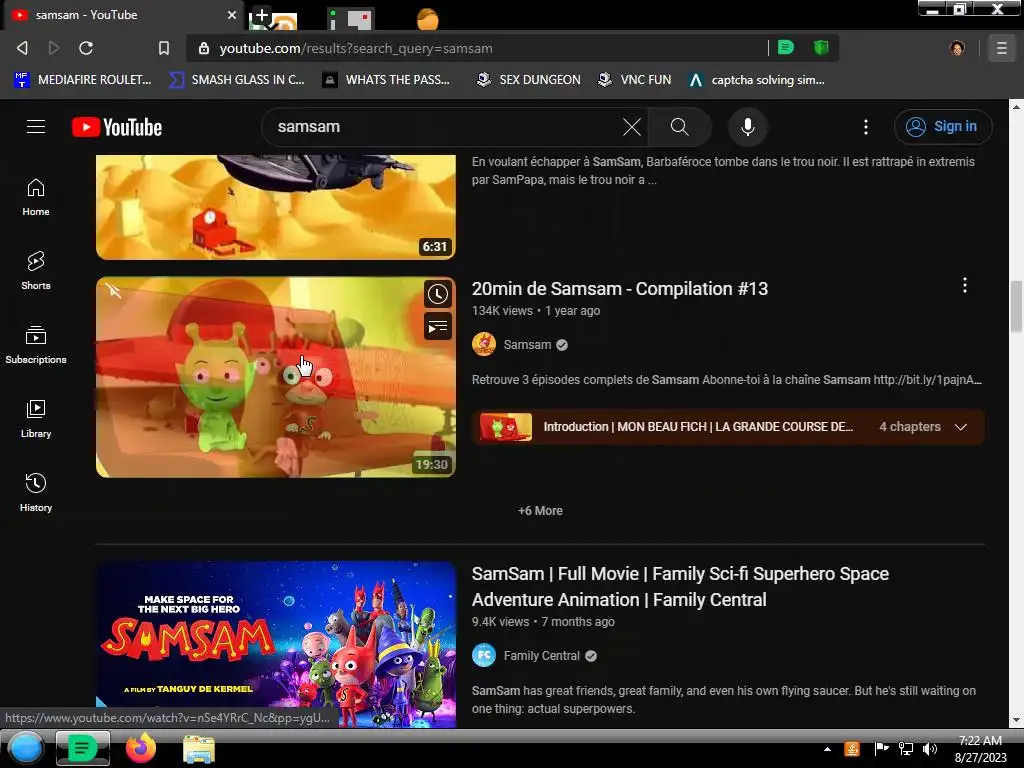The image size is (1024, 768).
Task: Open the browser main menu
Action: pyautogui.click(x=1001, y=48)
